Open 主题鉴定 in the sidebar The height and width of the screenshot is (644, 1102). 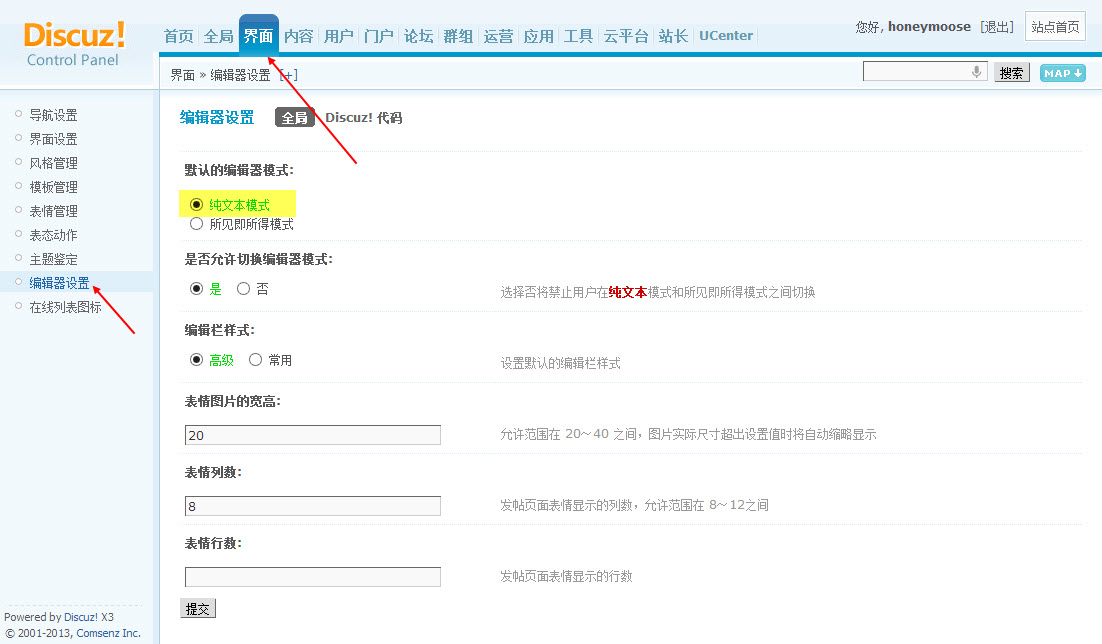[53, 259]
